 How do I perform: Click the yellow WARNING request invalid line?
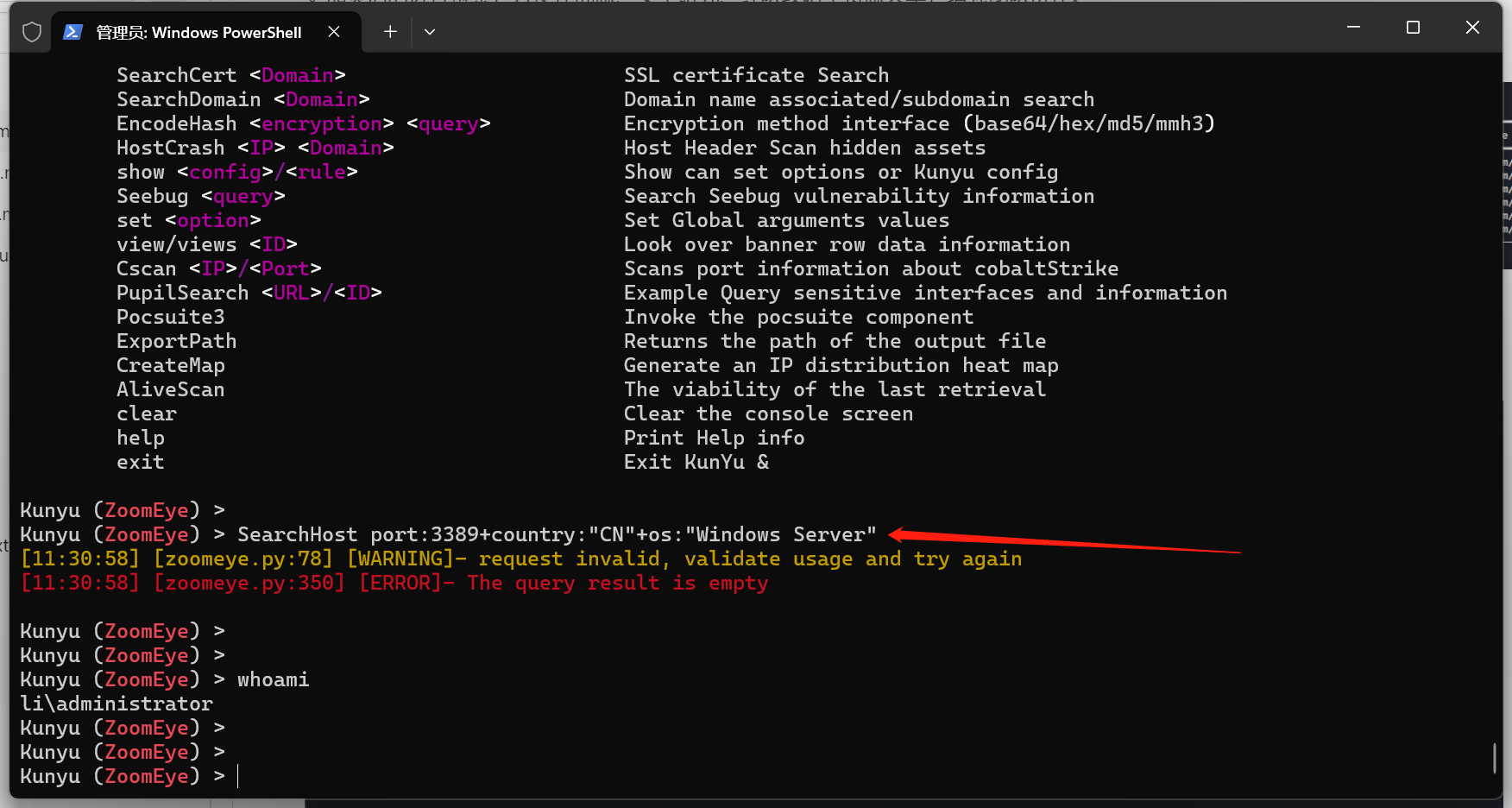[520, 559]
